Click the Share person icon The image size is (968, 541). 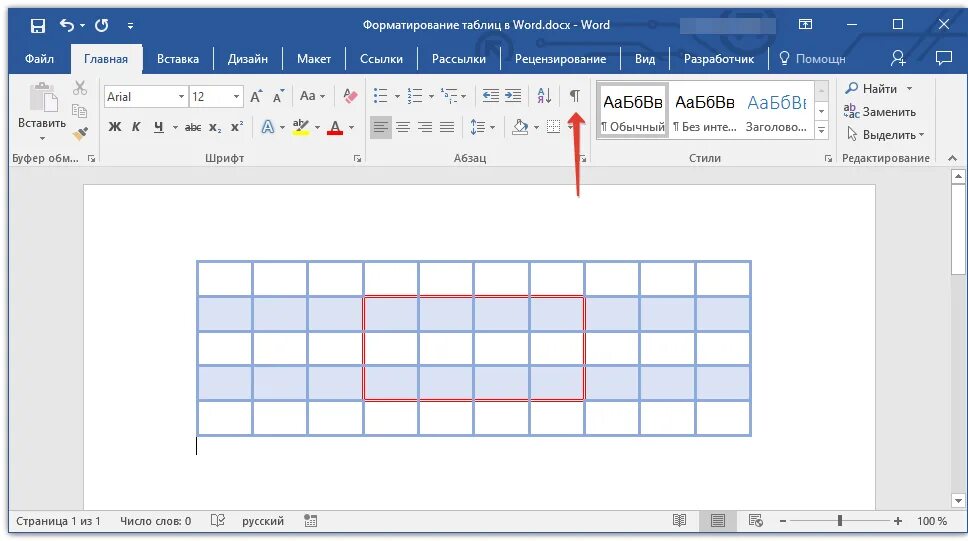pos(898,58)
